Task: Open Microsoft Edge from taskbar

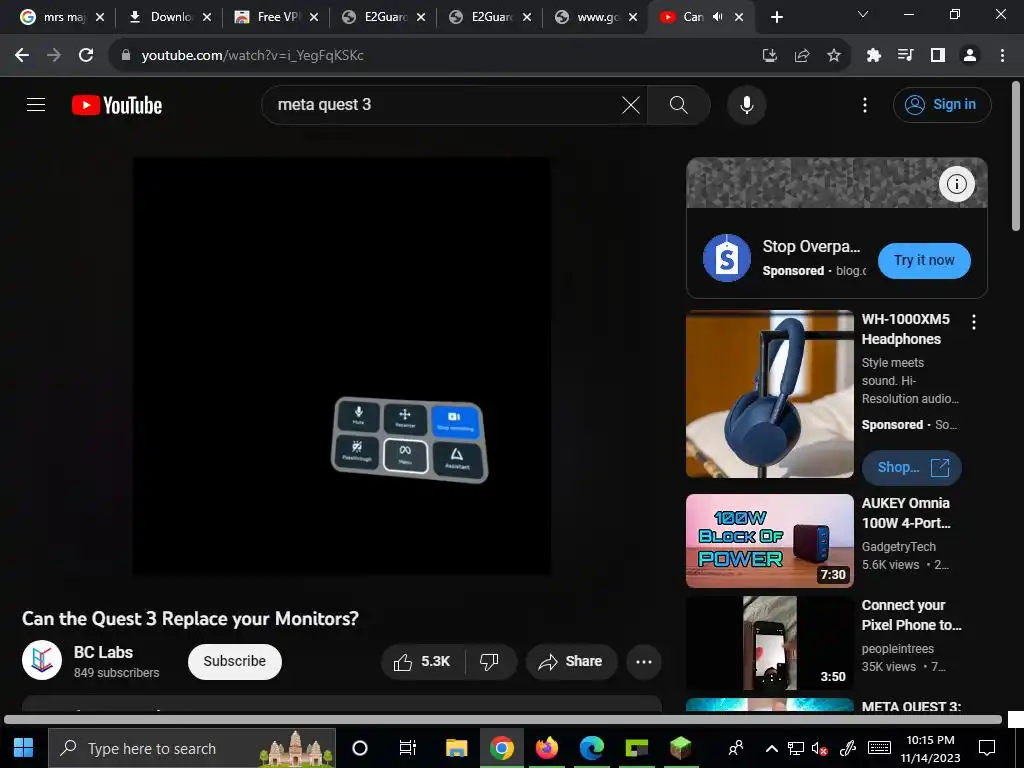Action: pos(592,748)
